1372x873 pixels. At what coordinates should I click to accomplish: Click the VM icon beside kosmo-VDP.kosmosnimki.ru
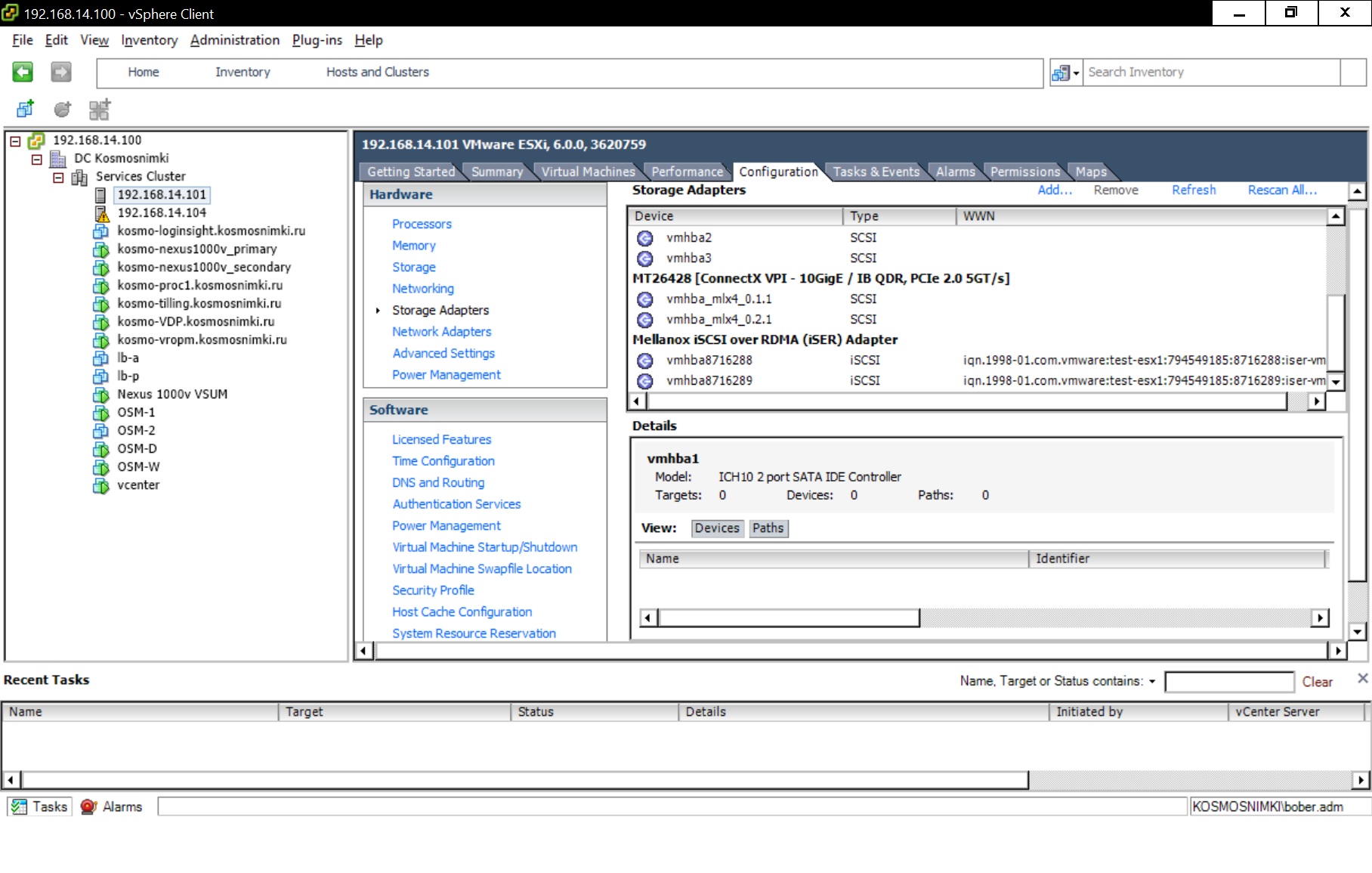pyautogui.click(x=100, y=322)
